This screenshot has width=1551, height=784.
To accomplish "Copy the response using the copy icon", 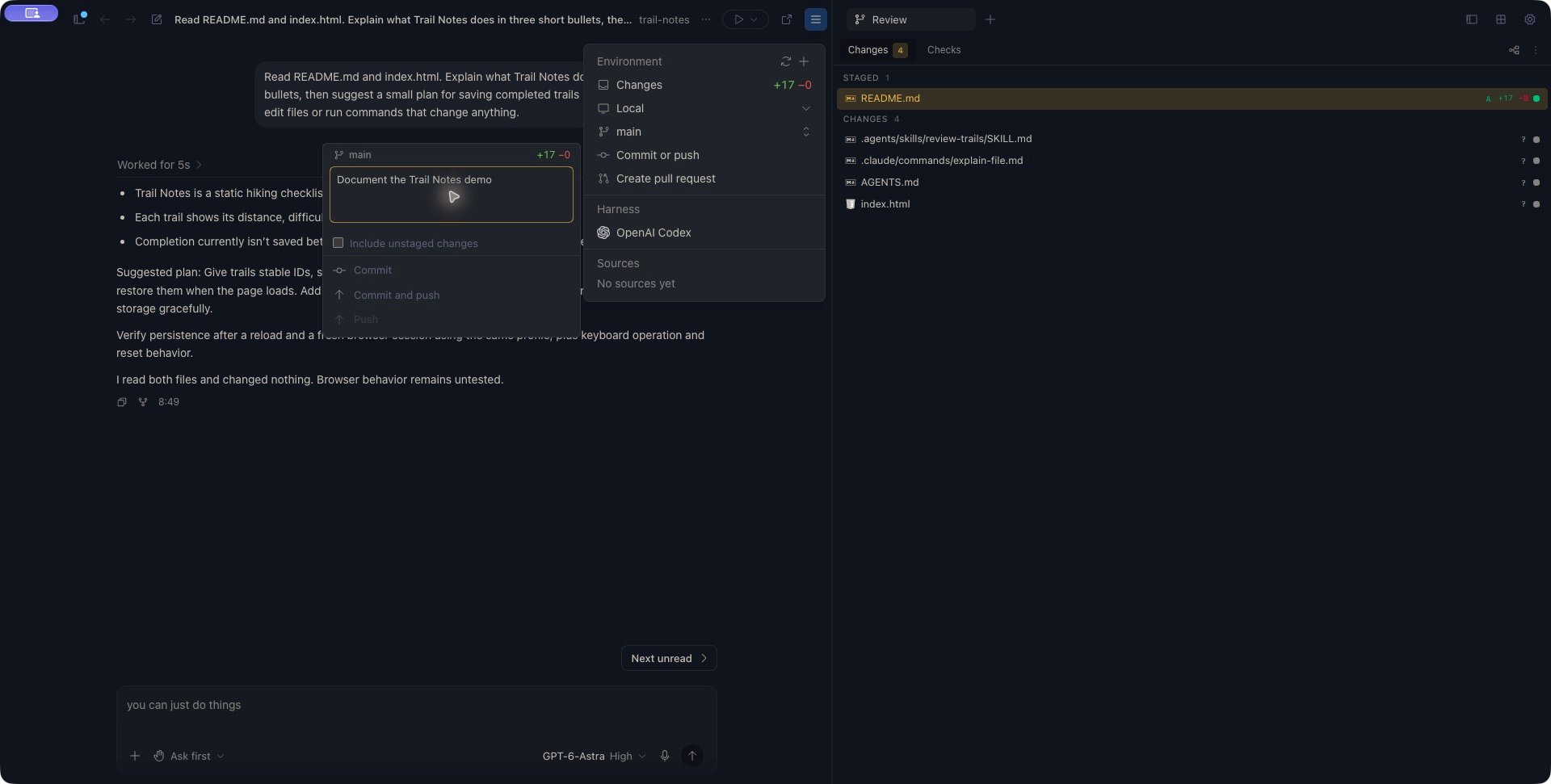I will pos(122,402).
